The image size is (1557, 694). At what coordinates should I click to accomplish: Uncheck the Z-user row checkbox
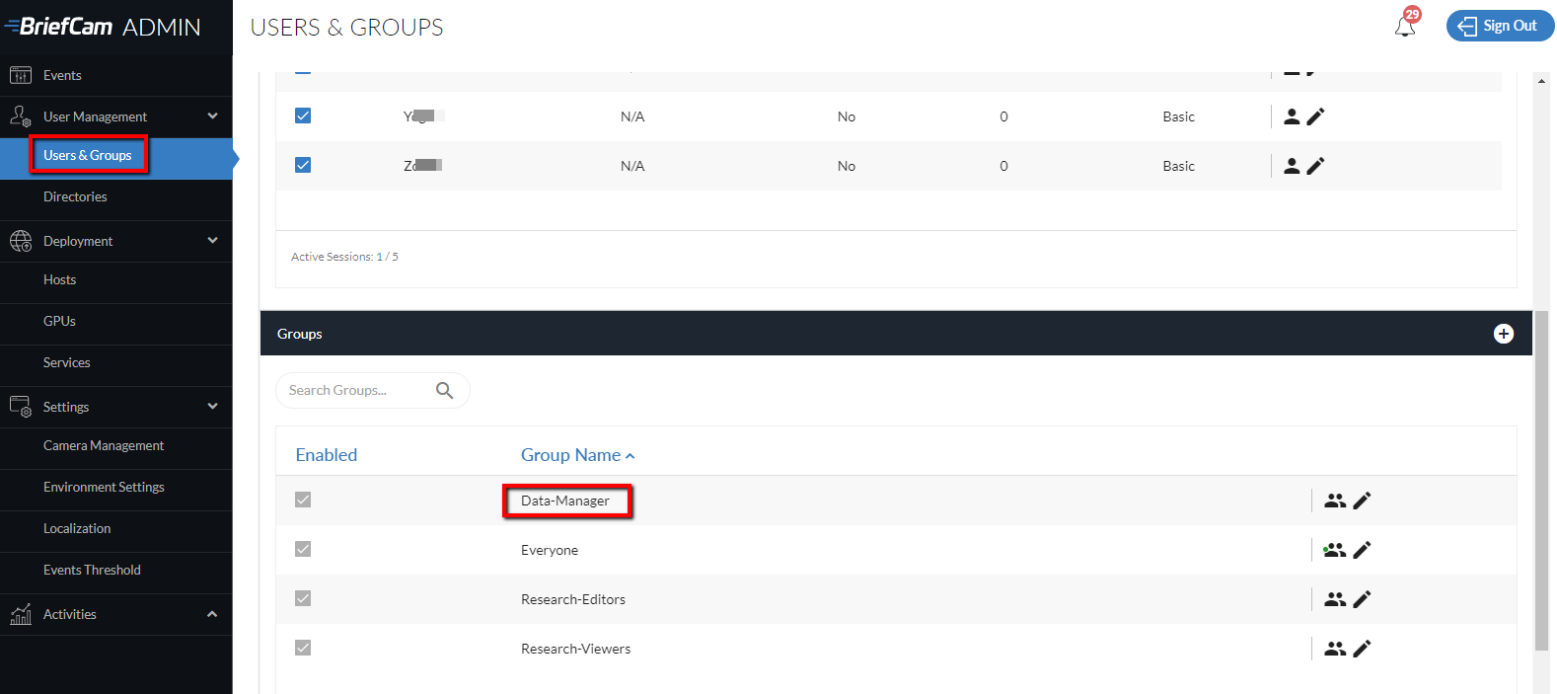coord(303,165)
